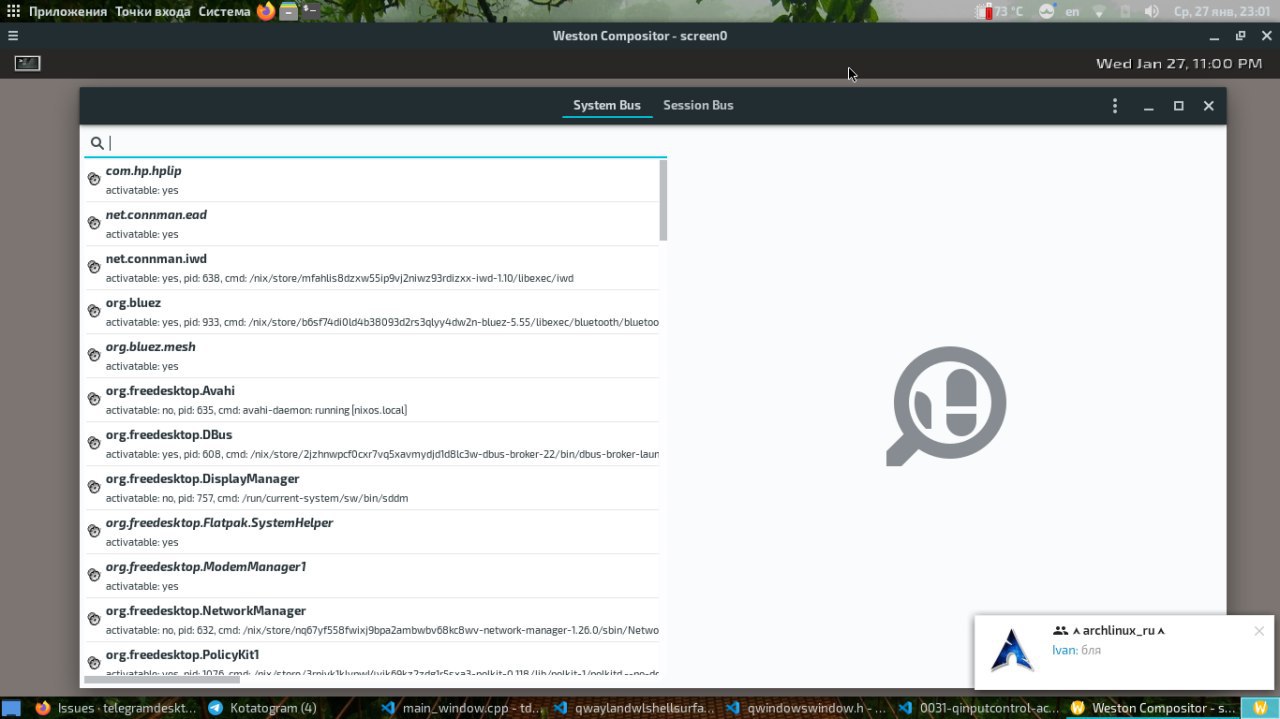Click the horizontal scrollbar of bus list
The height and width of the screenshot is (719, 1280).
[162, 680]
